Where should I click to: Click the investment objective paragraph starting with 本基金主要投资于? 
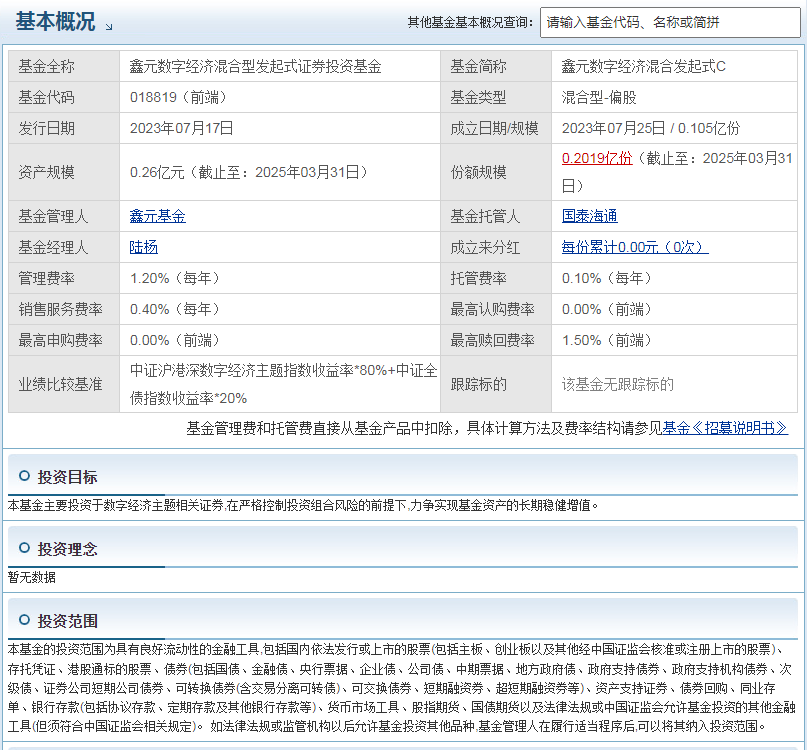304,505
